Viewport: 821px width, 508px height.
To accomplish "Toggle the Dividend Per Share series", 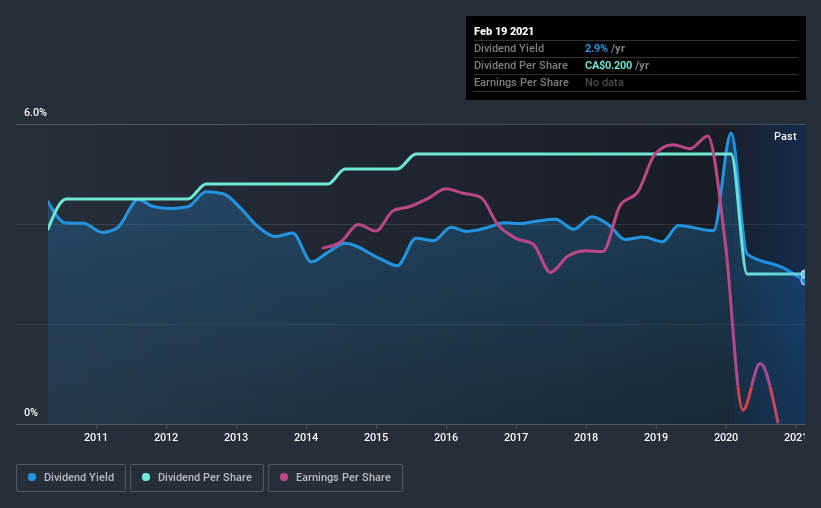I will coord(197,478).
